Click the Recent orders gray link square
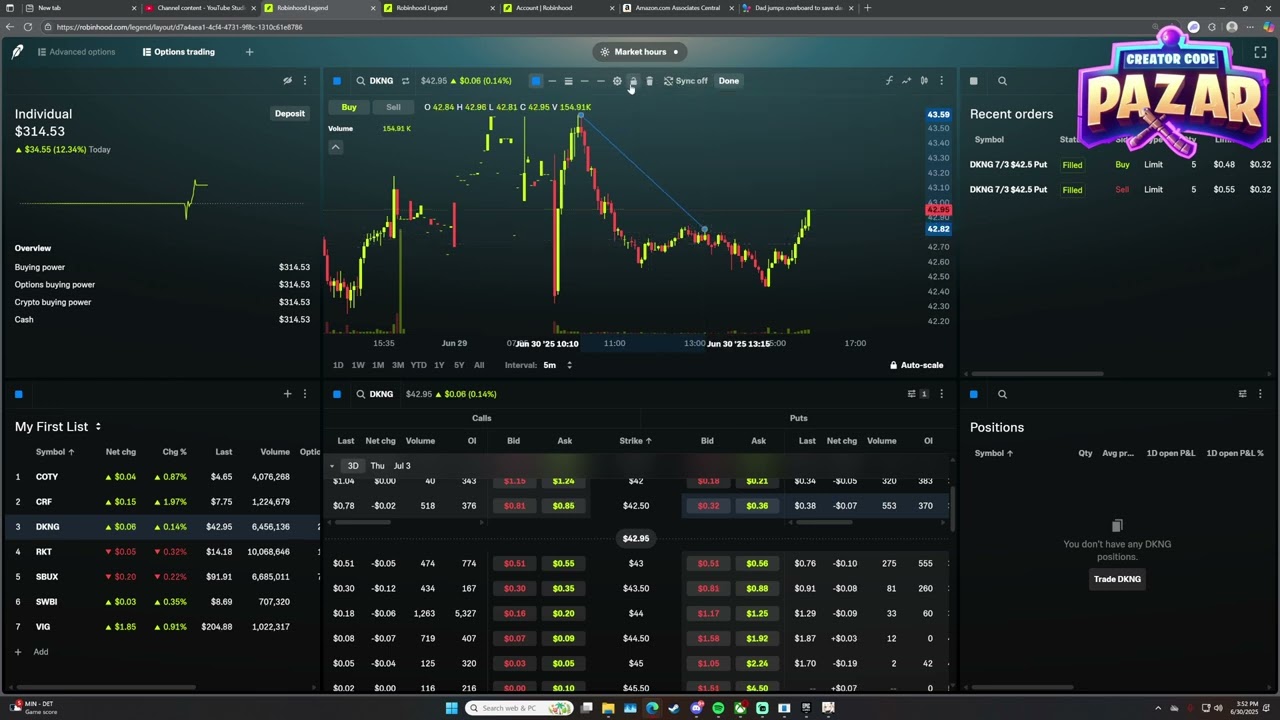The width and height of the screenshot is (1280, 720). click(x=974, y=81)
